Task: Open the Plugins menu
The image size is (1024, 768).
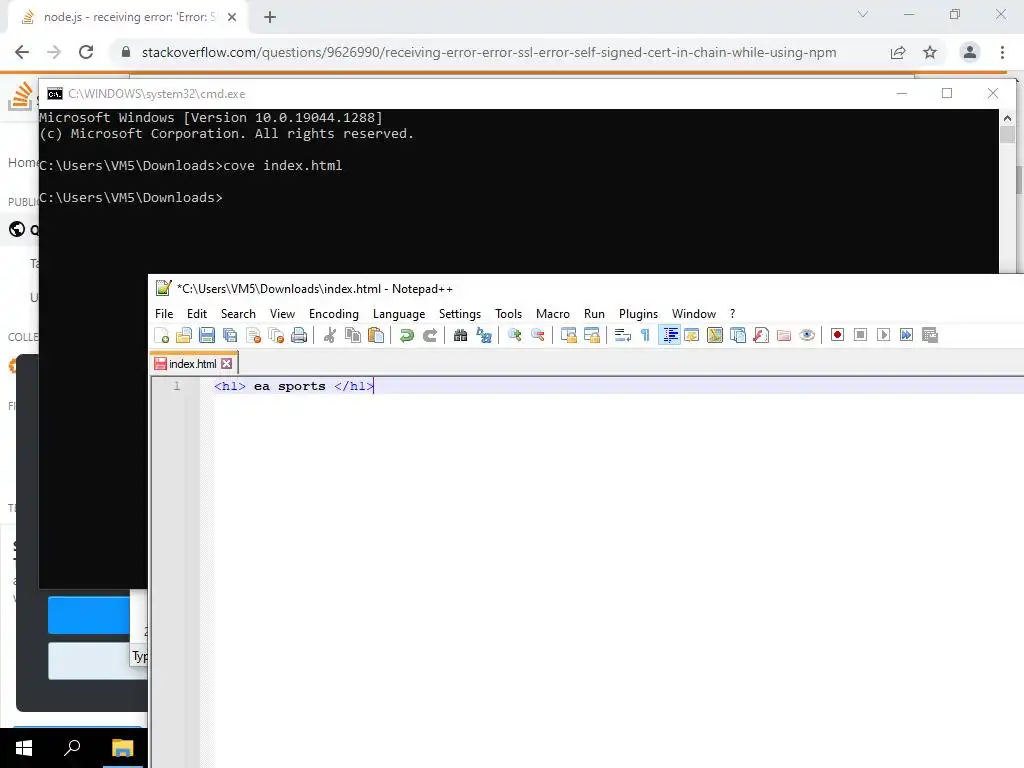Action: [x=638, y=314]
